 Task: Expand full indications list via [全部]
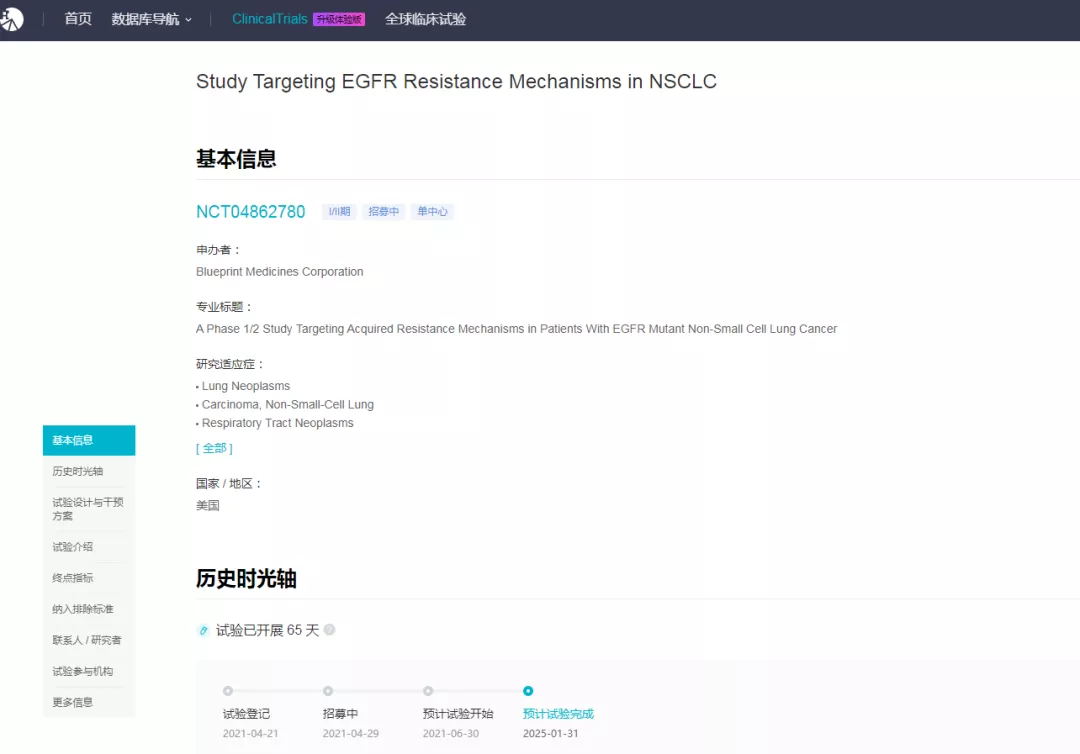tap(214, 448)
